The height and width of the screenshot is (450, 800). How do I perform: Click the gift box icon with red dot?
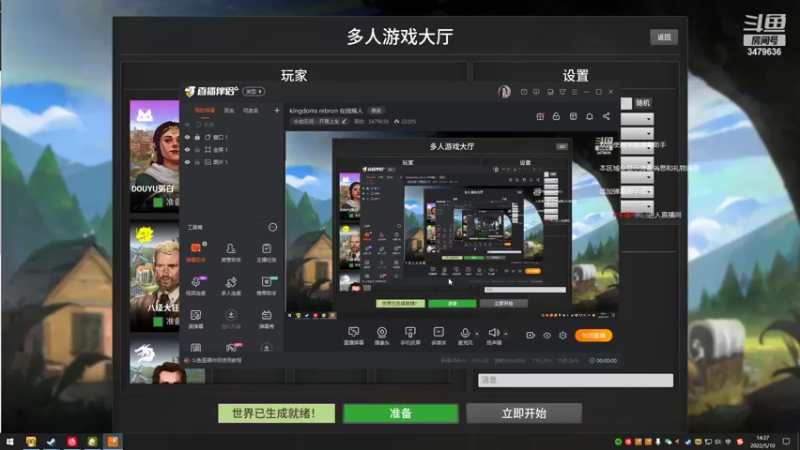pos(540,116)
